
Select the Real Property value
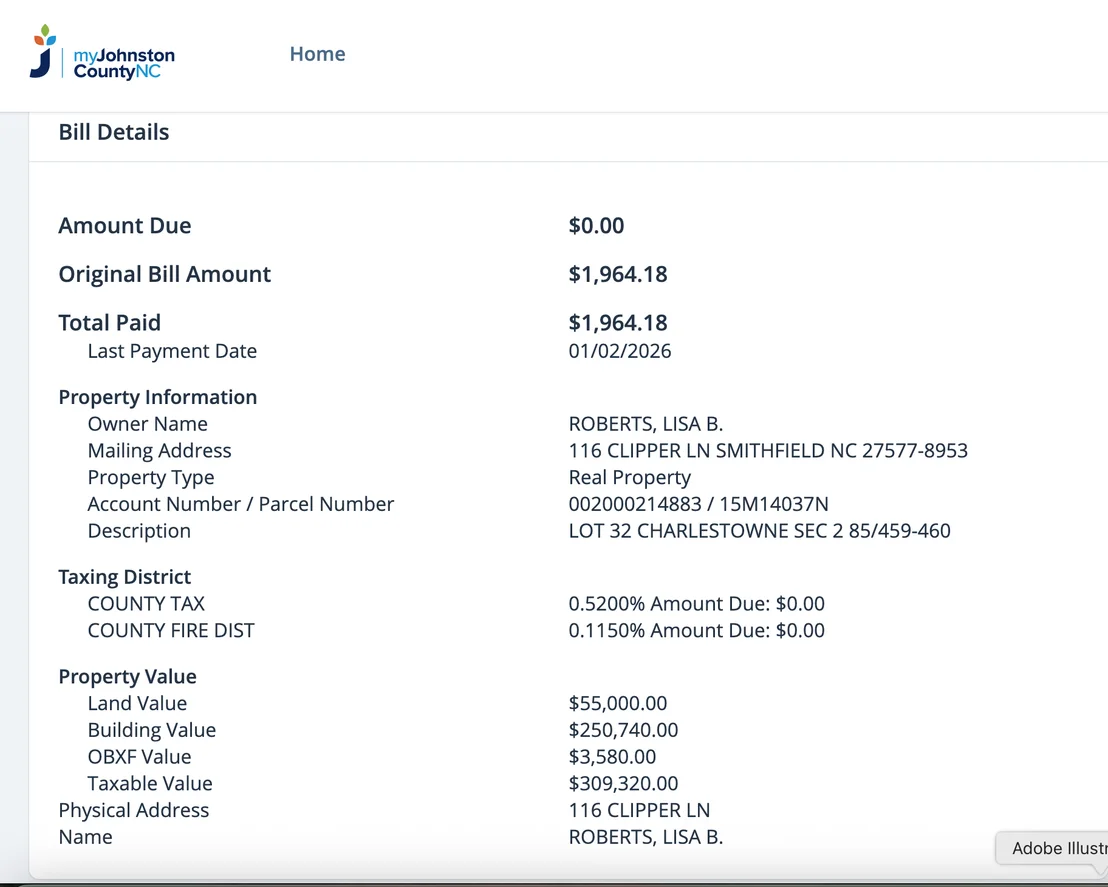[x=630, y=478]
